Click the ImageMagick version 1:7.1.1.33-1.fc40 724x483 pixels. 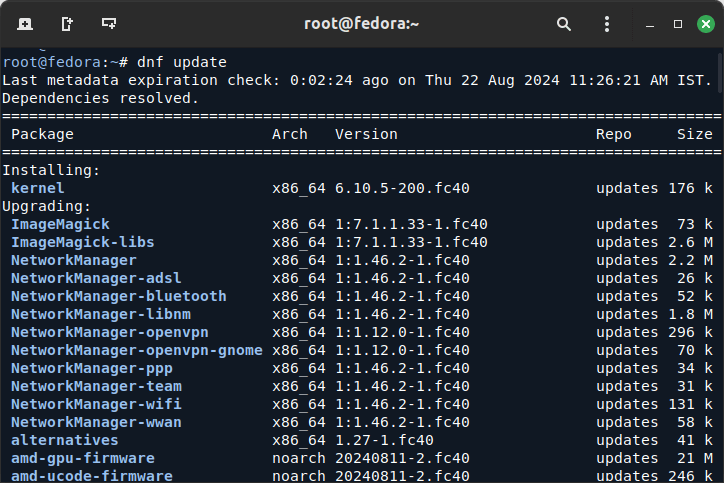click(411, 224)
